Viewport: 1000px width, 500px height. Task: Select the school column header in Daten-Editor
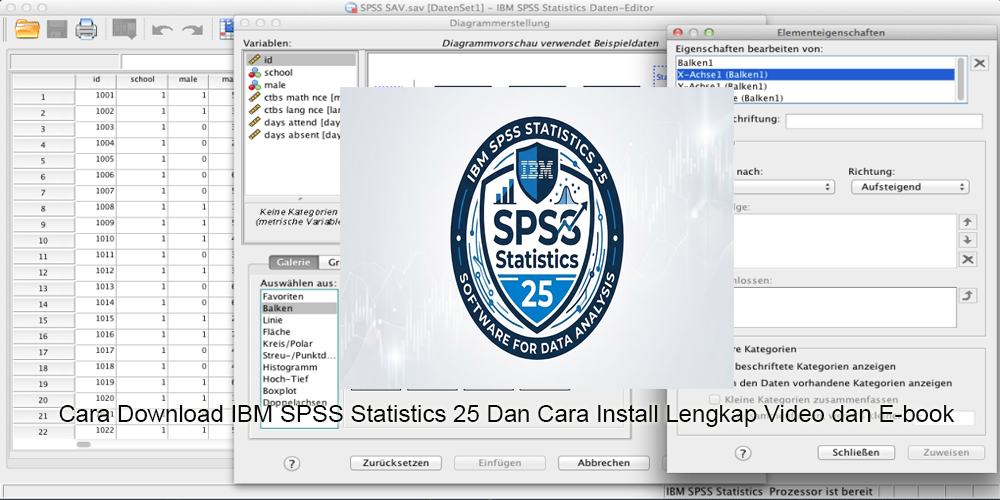[142, 80]
